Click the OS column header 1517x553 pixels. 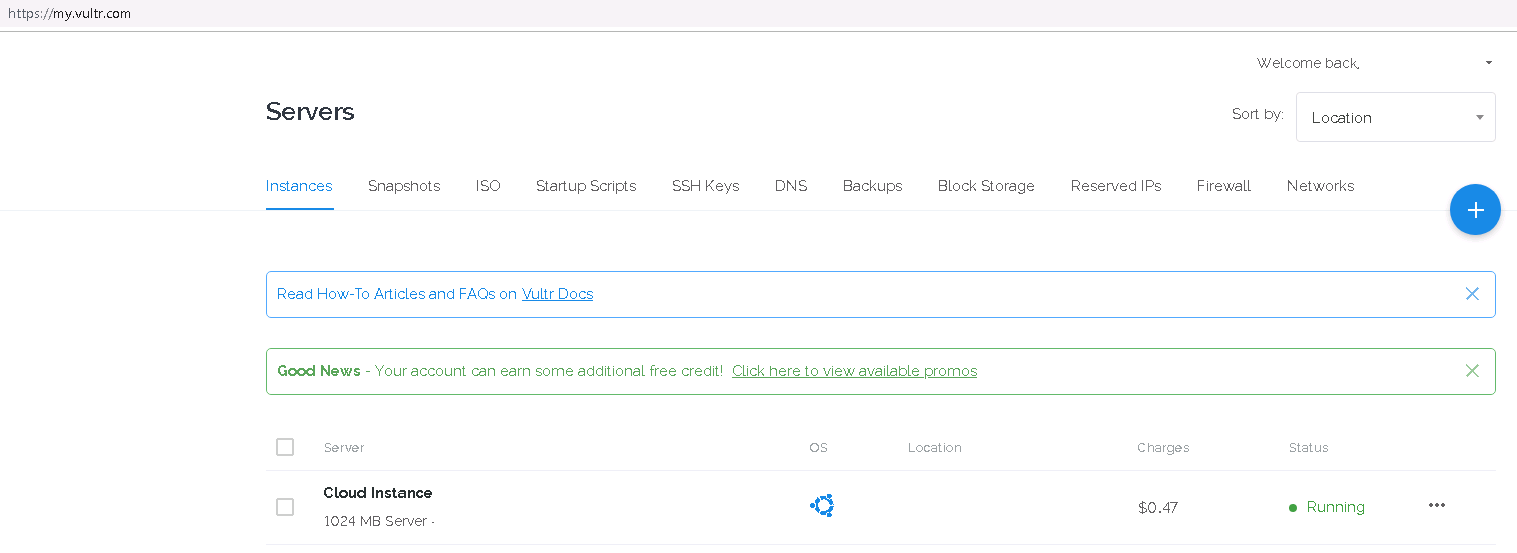(818, 448)
